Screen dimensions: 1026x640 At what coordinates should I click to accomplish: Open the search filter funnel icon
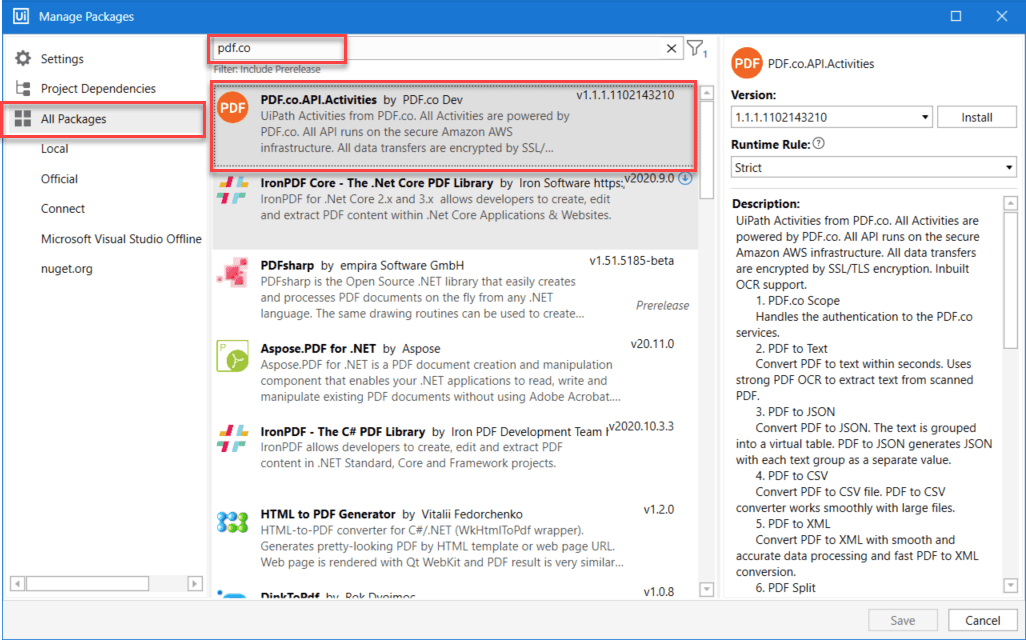[x=696, y=48]
